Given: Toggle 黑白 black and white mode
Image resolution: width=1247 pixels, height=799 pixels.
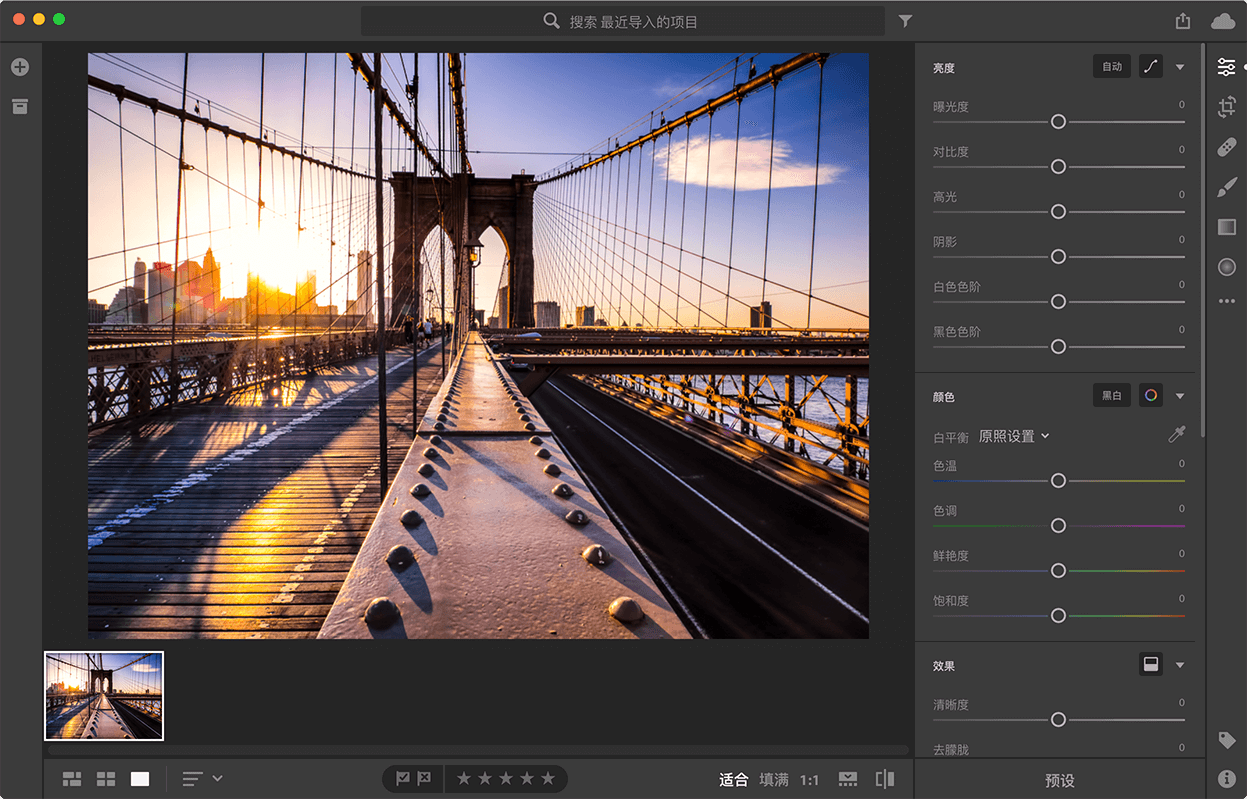Looking at the screenshot, I should coord(1112,396).
